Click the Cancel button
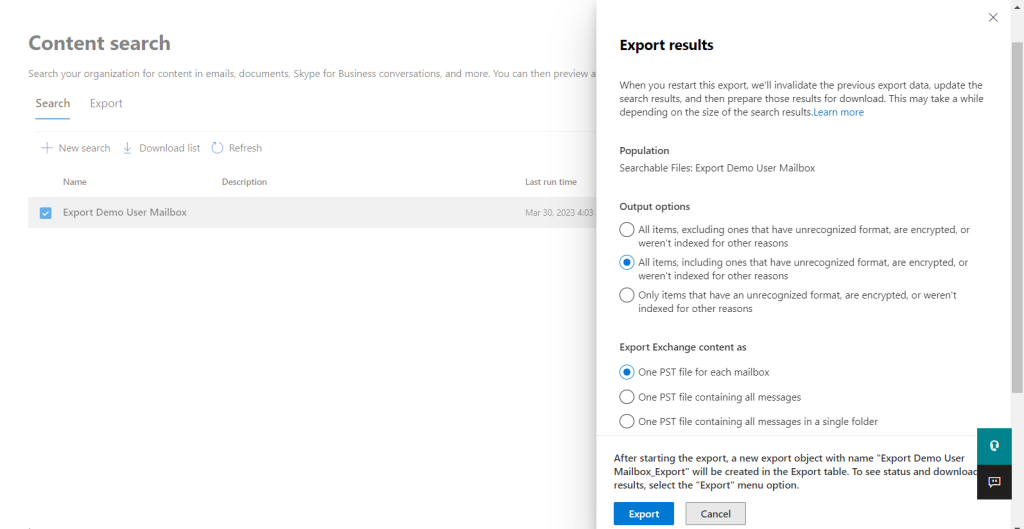1024x529 pixels. pos(715,514)
